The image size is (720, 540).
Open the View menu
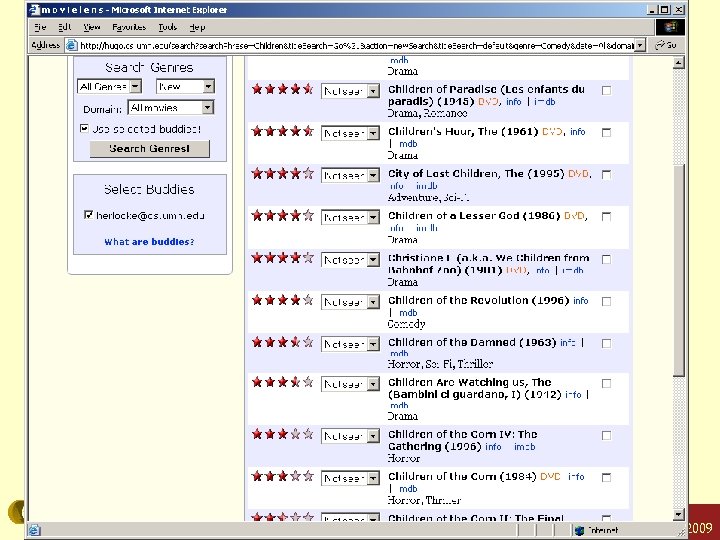click(x=92, y=28)
